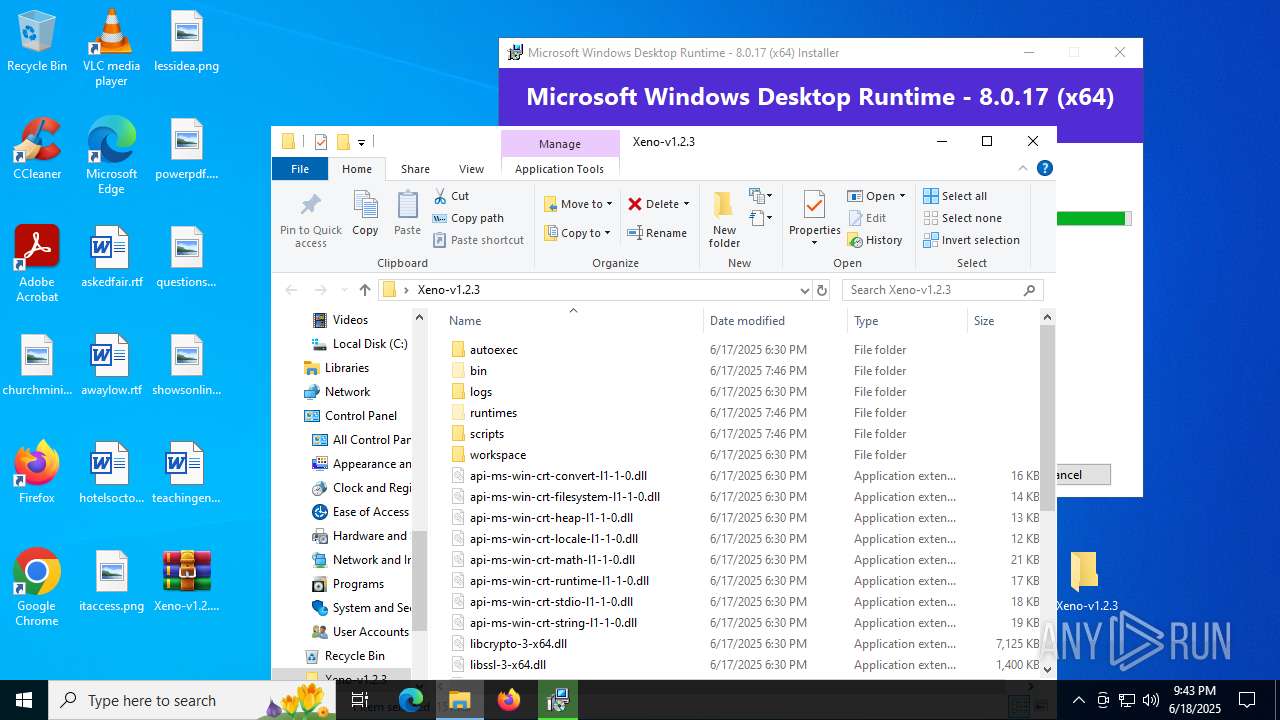Open VLC media player desktop icon

[x=111, y=48]
